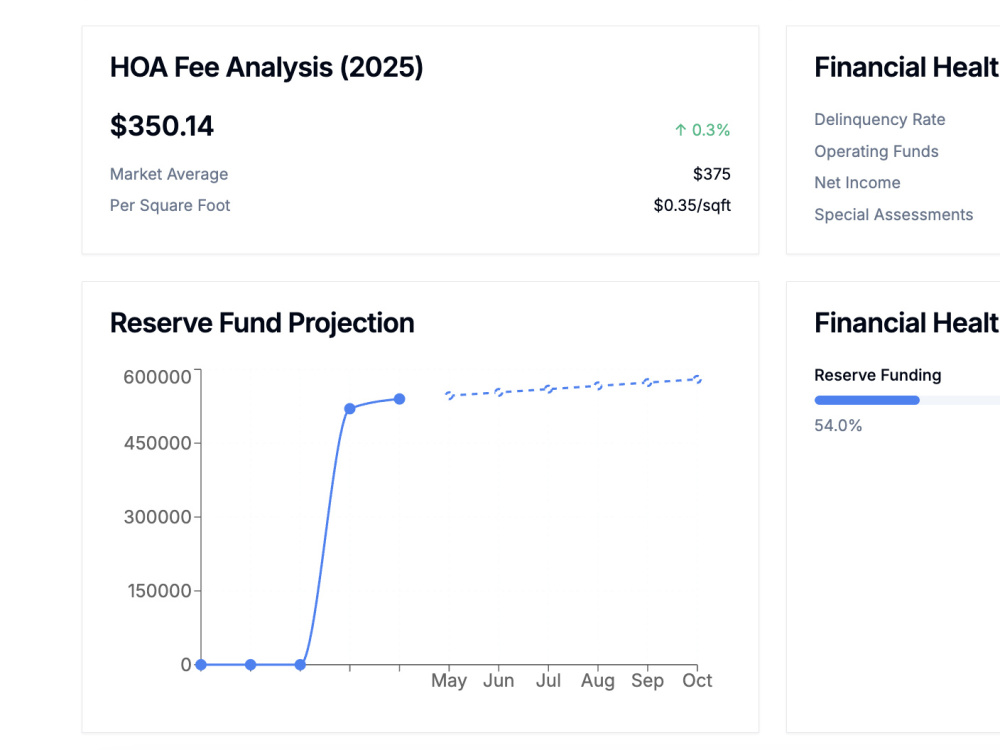This screenshot has height=750, width=1000.
Task: Click the green up-arrow trend icon
Action: [680, 130]
